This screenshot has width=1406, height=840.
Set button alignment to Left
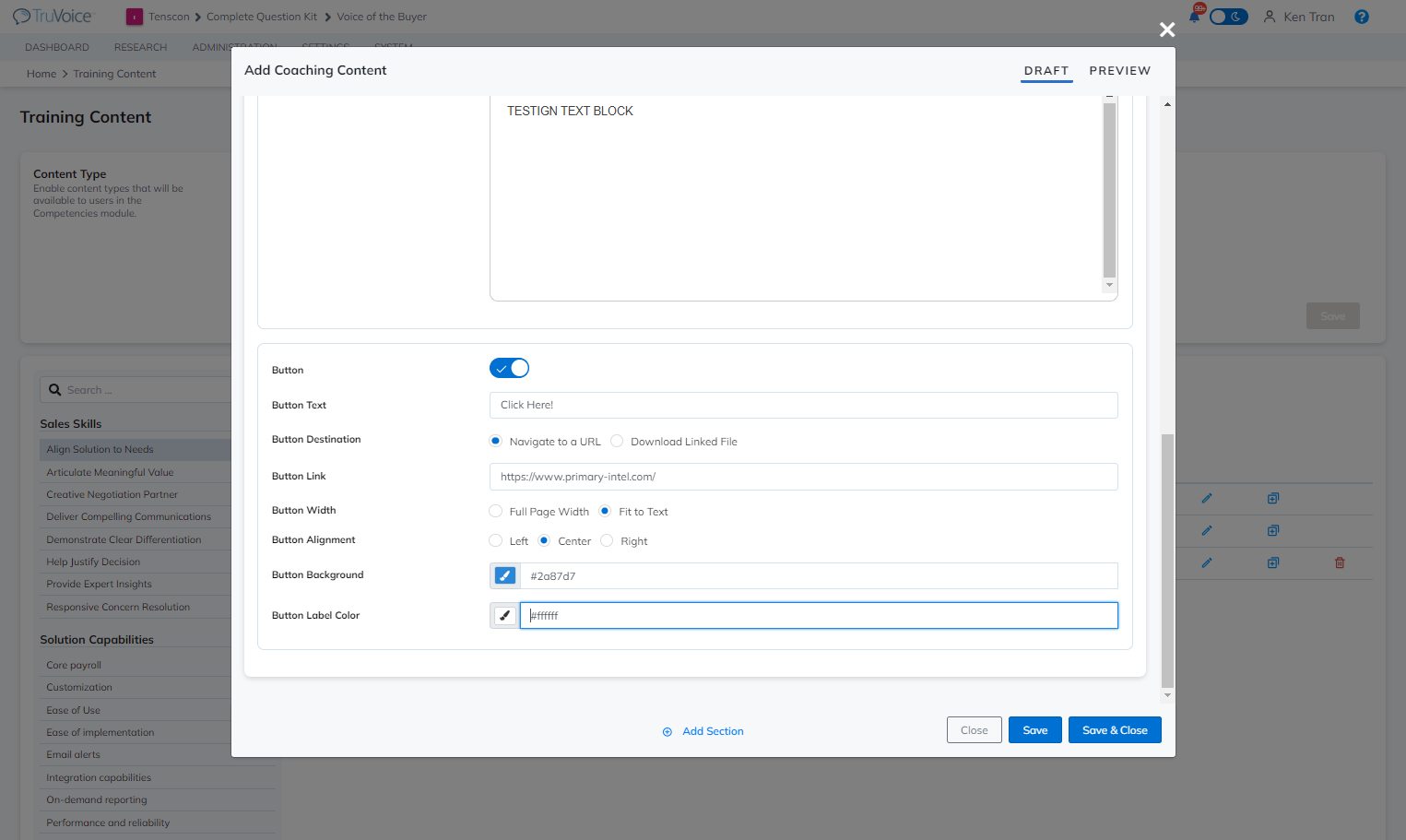[496, 540]
